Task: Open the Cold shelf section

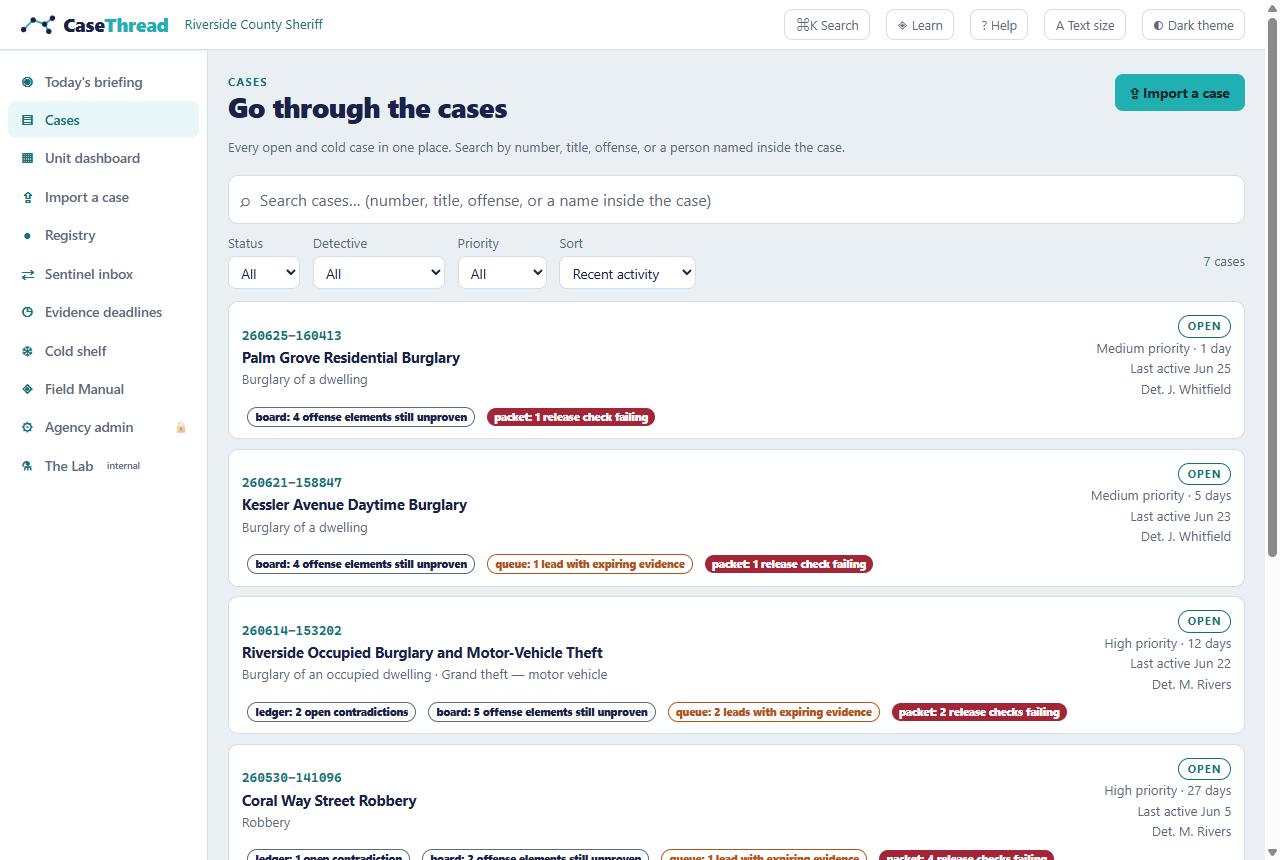Action: 103,351
